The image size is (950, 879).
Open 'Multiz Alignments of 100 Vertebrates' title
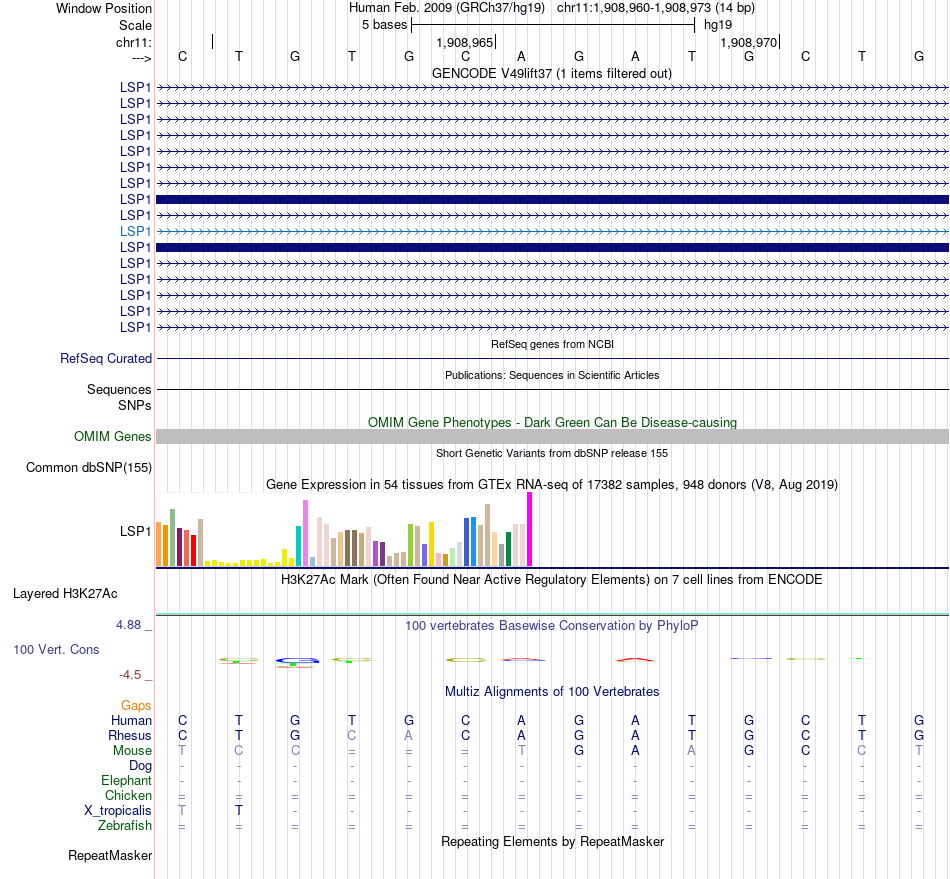552,691
